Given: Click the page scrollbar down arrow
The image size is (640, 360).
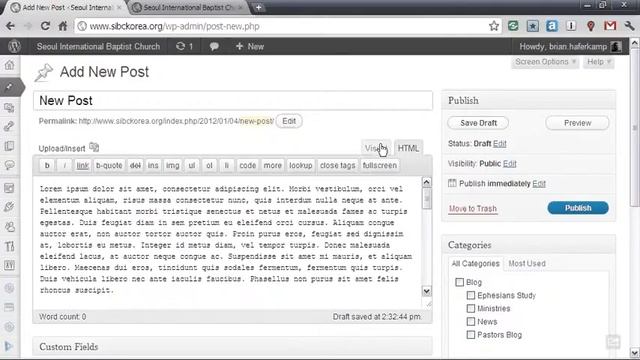Looking at the screenshot, I should pyautogui.click(x=635, y=352).
